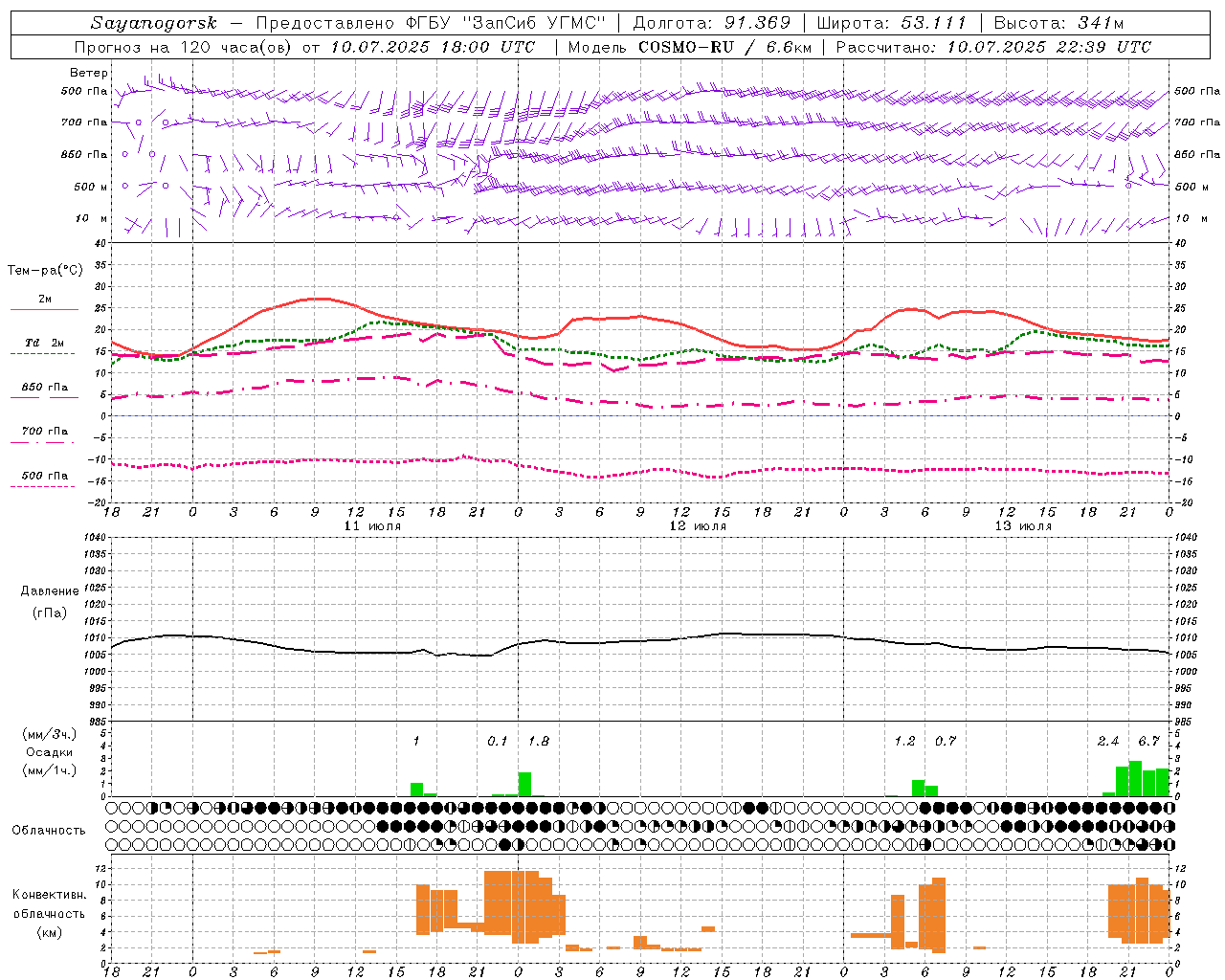Click the left 850 гПа wind level label
The width and height of the screenshot is (1225, 980).
pos(84,154)
